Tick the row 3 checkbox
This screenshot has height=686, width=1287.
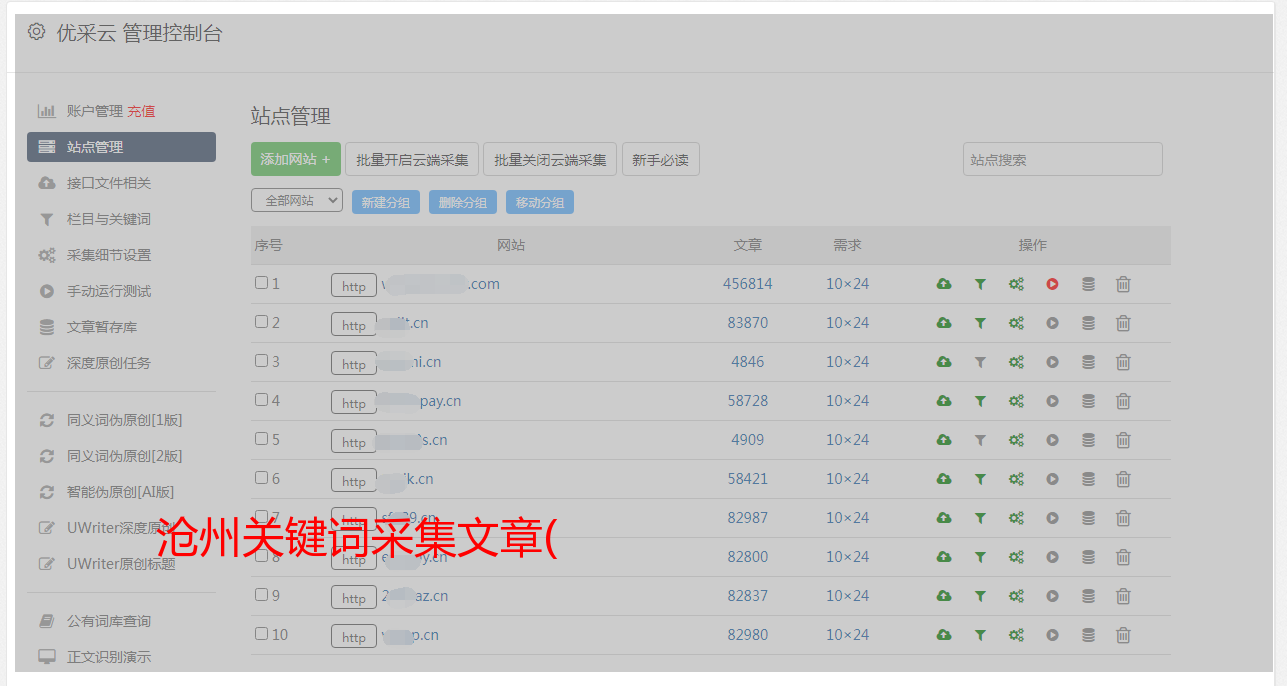coord(261,361)
